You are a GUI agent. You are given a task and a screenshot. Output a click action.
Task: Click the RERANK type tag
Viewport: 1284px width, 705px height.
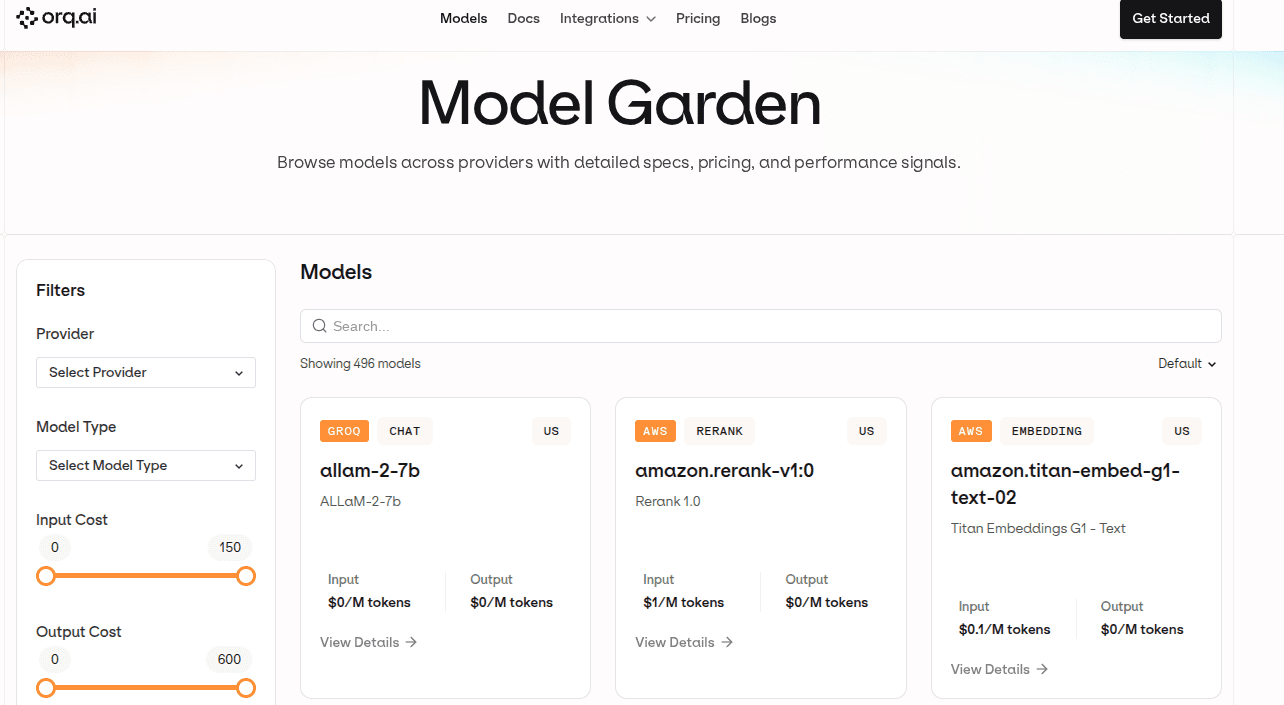coord(720,431)
